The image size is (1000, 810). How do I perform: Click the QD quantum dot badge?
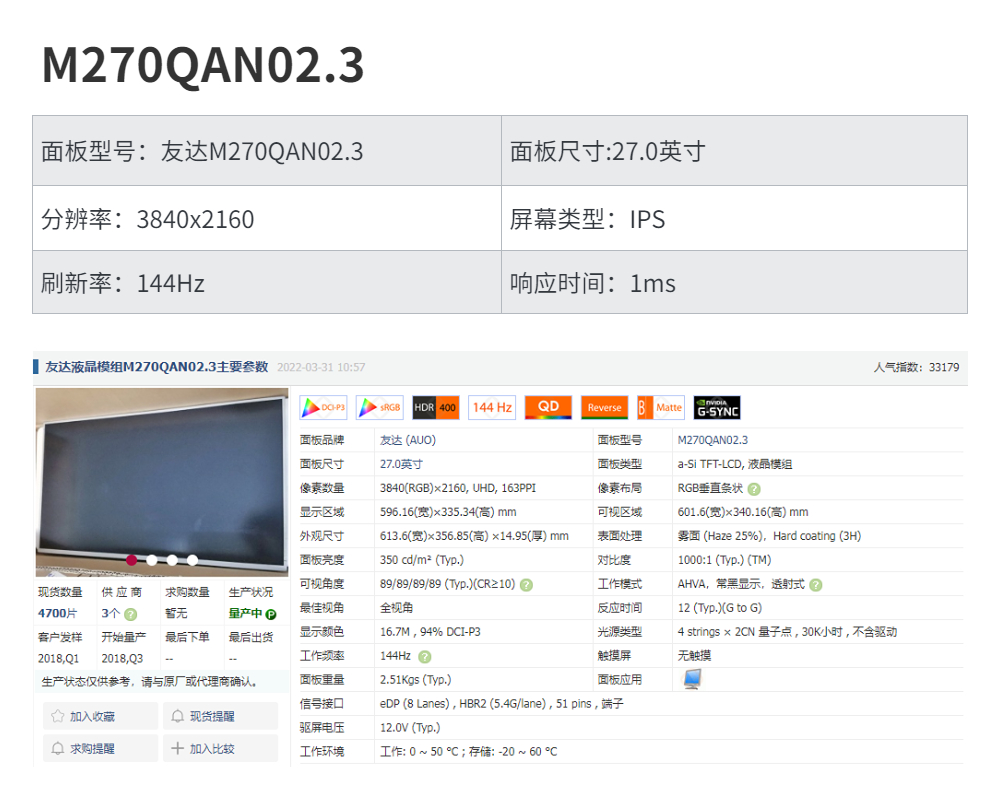(548, 408)
